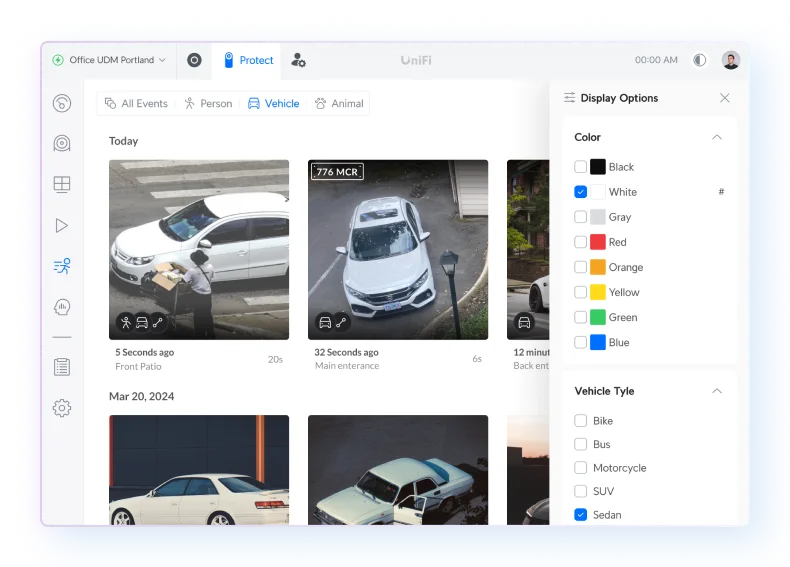Click line crossing icon on Front Patio thumbnail

158,323
